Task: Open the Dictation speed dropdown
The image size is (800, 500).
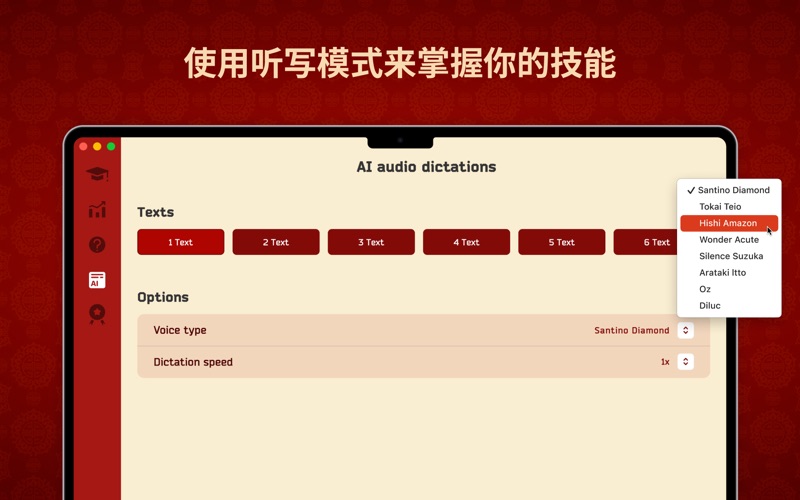Action: (x=685, y=362)
